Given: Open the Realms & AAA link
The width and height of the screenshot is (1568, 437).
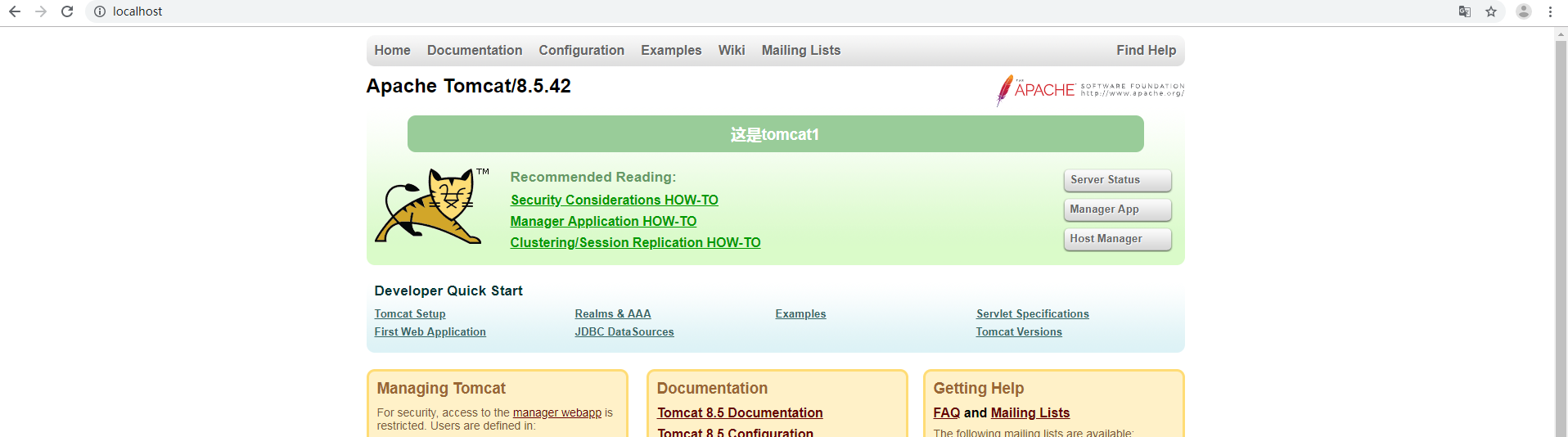Looking at the screenshot, I should (x=613, y=313).
